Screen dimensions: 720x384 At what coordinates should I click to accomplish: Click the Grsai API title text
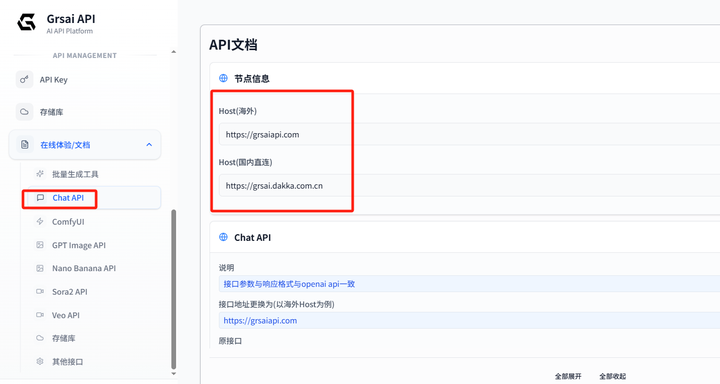71,19
